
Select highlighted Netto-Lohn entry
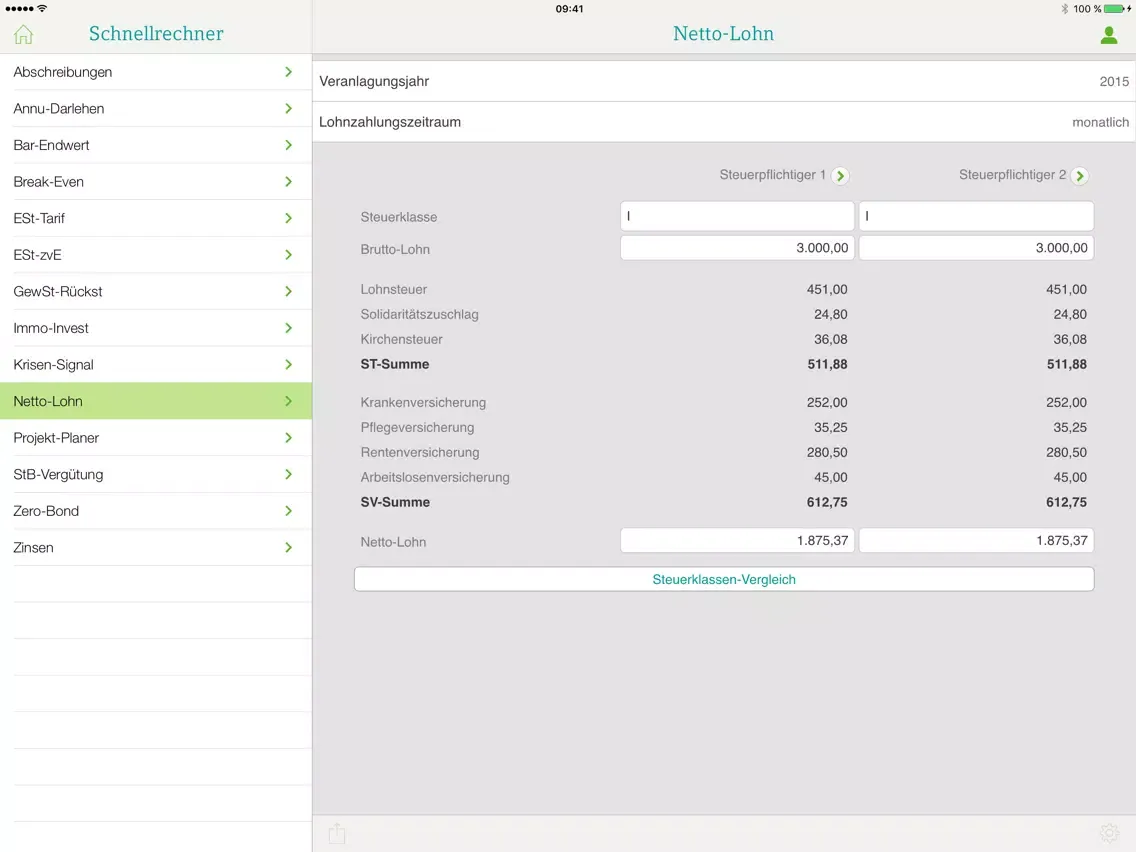click(x=156, y=401)
